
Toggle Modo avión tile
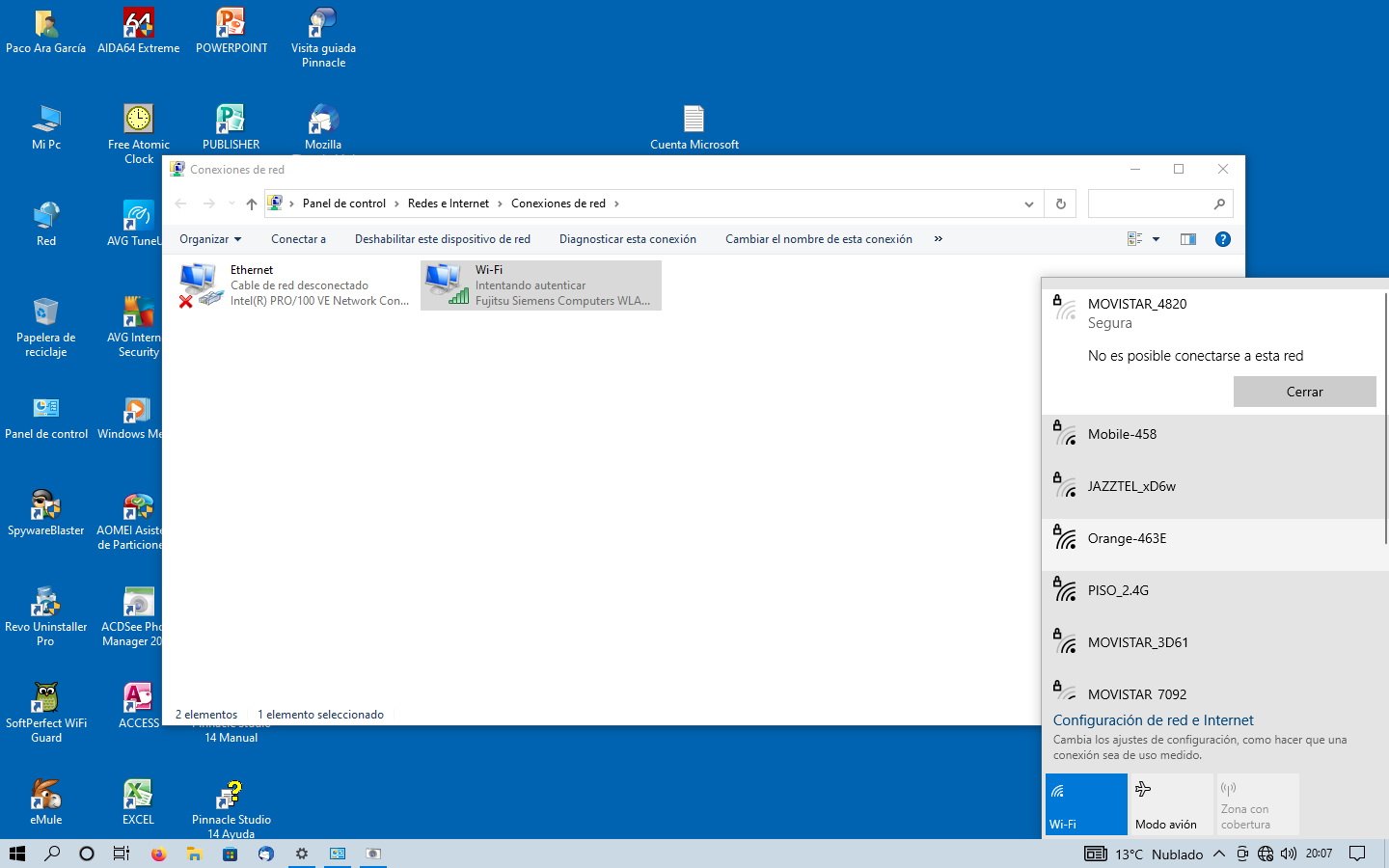[1172, 804]
